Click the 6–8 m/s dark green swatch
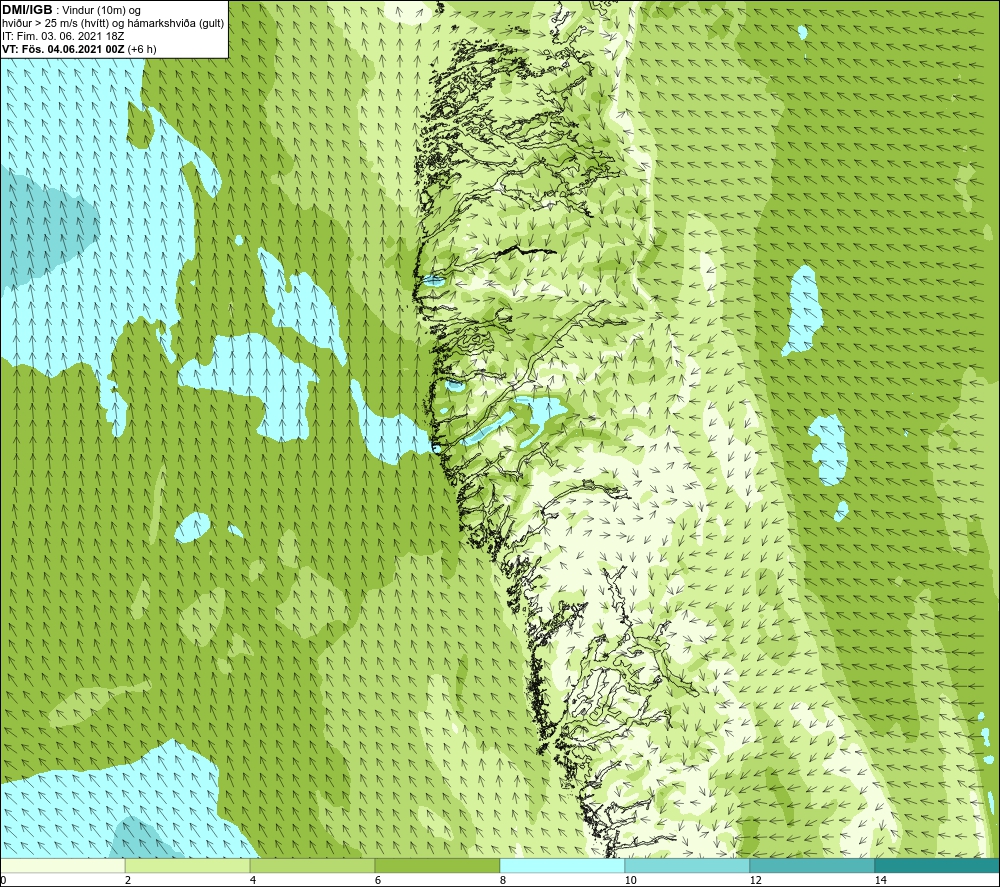The width and height of the screenshot is (1000, 887). (438, 866)
